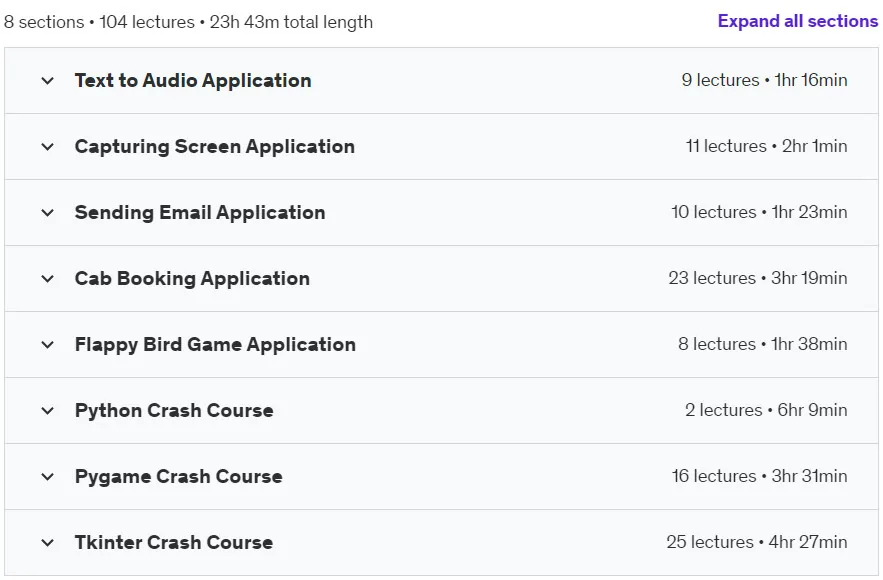
Task: Click 23 lectures 3hr 19min summary
Action: pos(757,278)
